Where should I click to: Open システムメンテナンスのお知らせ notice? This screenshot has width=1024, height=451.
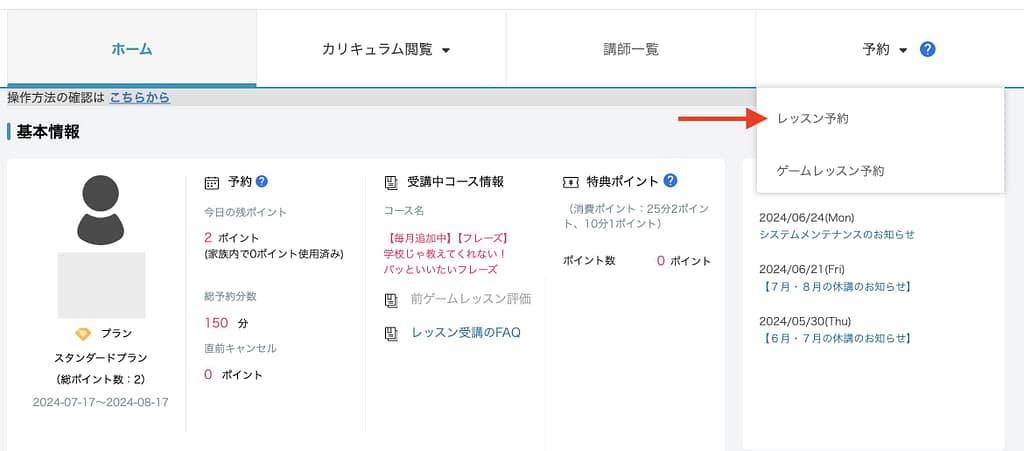[836, 234]
